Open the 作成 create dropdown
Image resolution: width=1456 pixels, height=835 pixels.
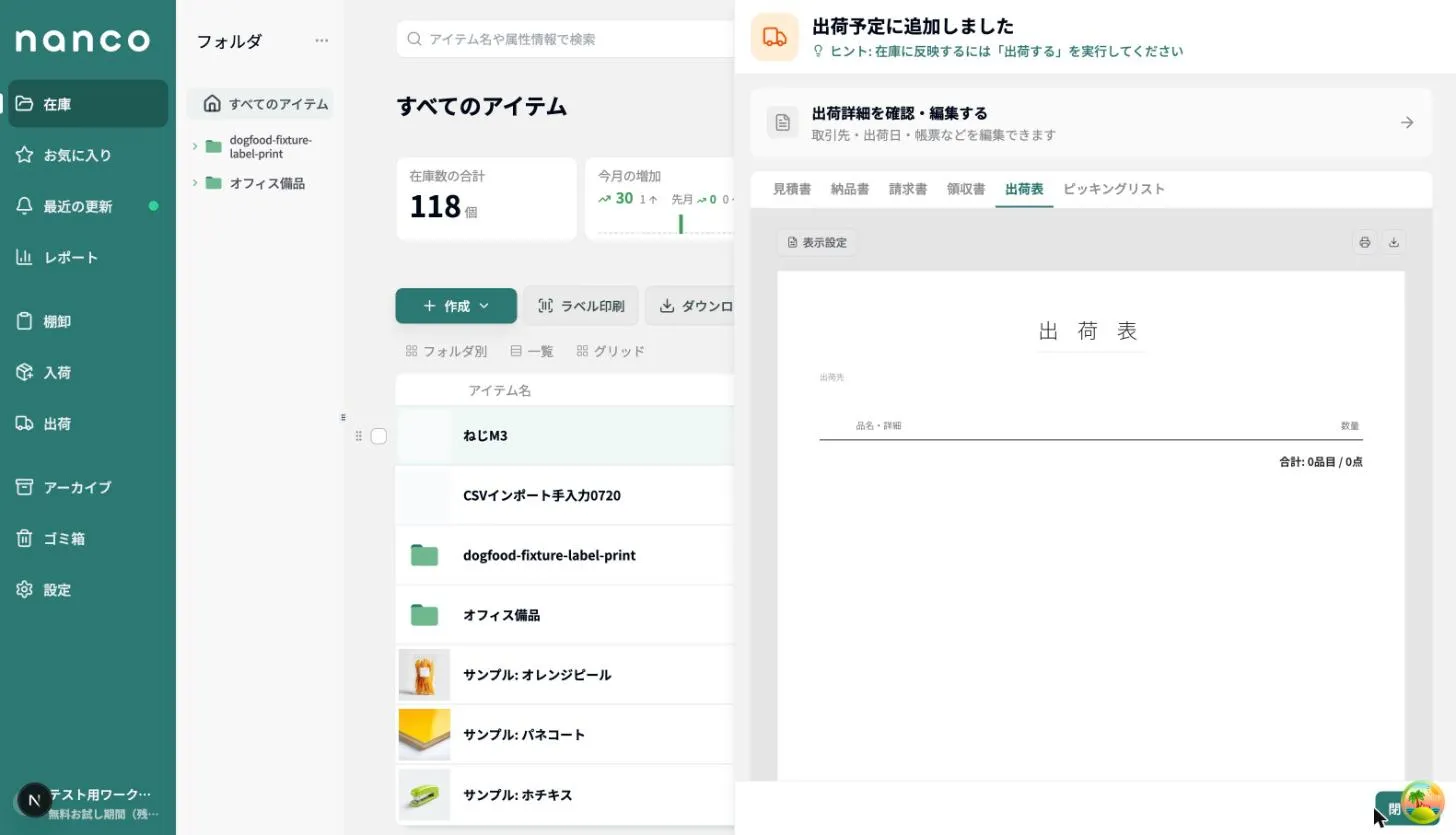[x=456, y=306]
